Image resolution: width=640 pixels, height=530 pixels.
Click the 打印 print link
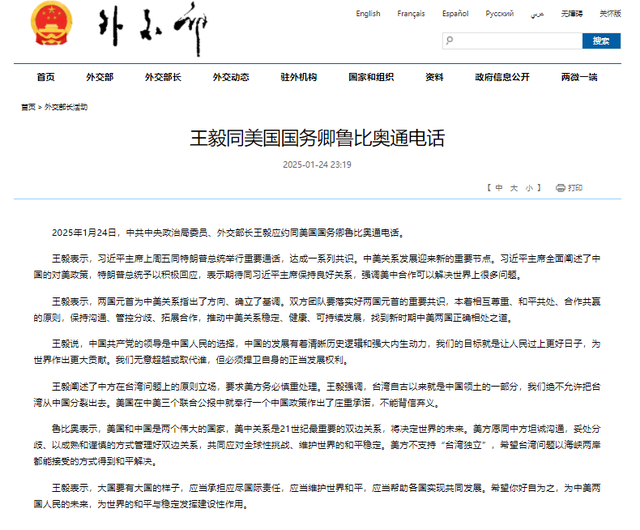tap(575, 188)
